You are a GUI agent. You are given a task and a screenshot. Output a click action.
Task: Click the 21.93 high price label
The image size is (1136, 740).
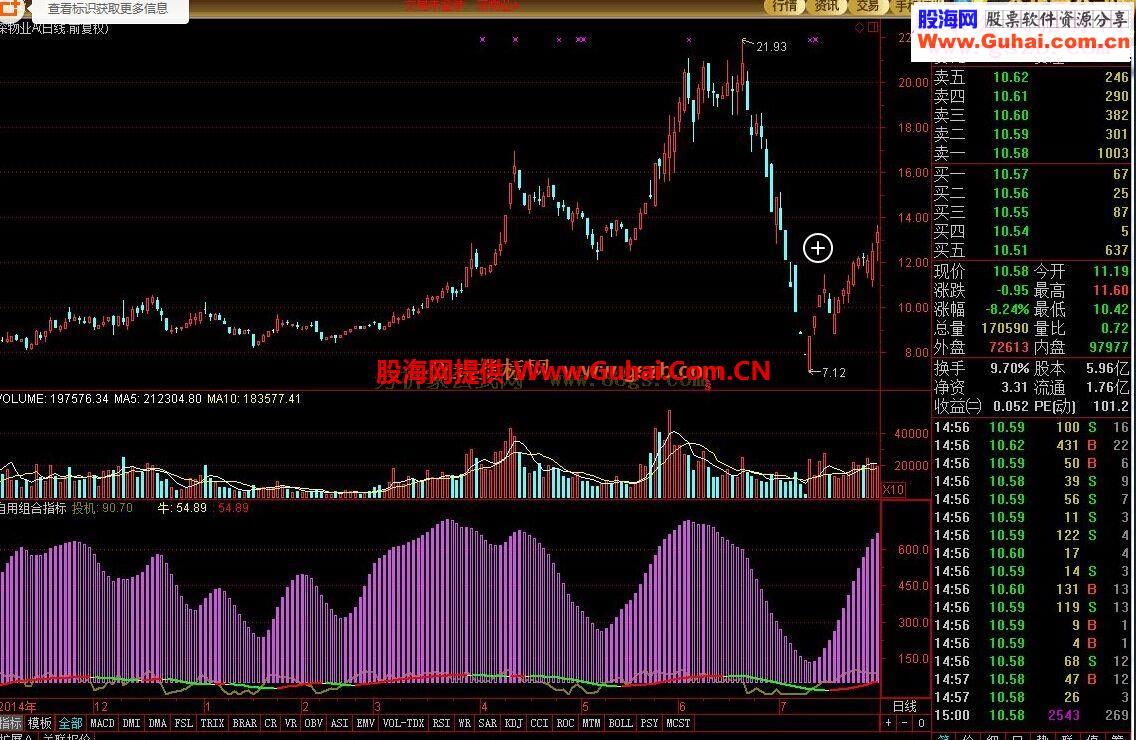[x=771, y=46]
